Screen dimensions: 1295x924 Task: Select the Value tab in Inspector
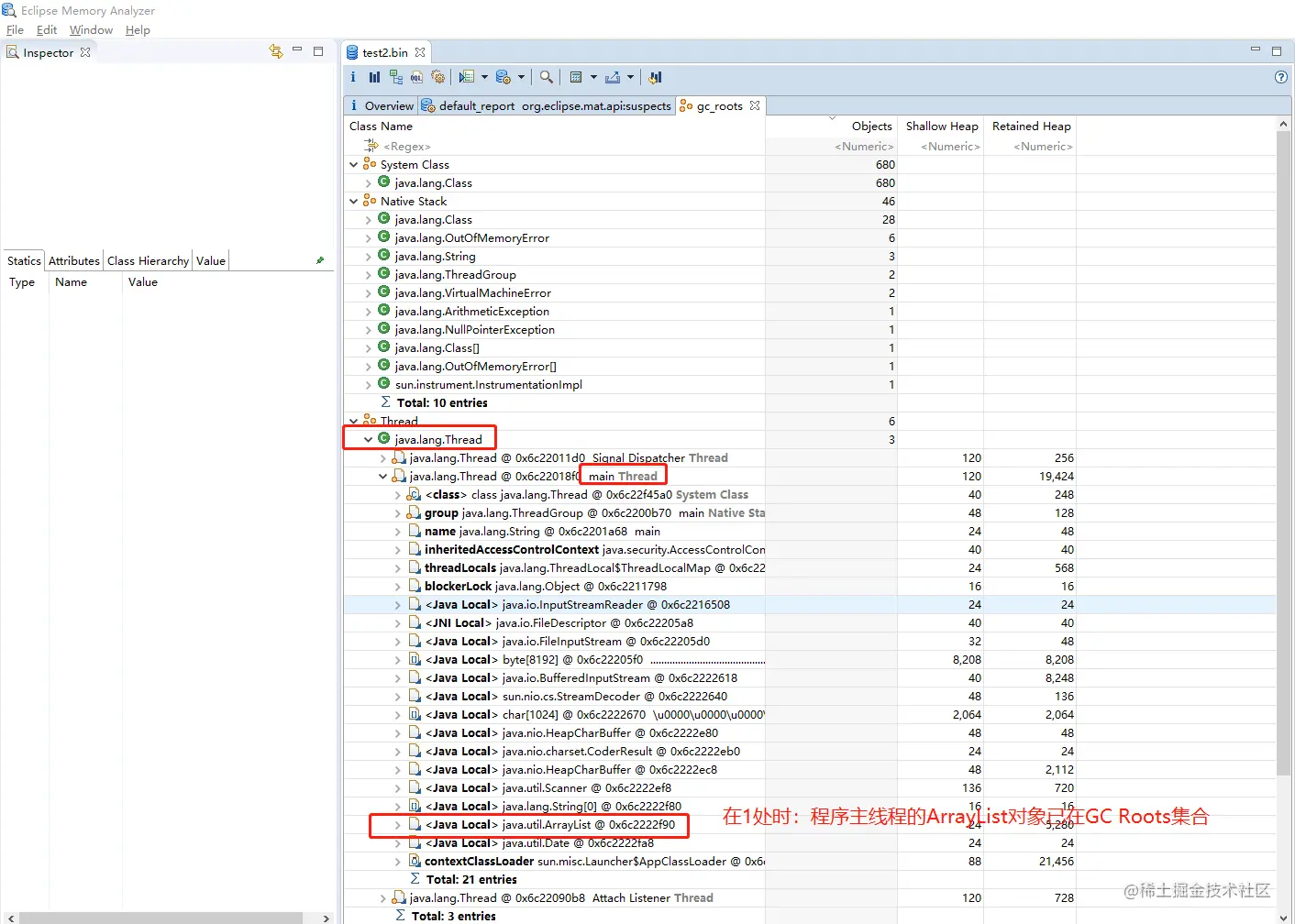click(211, 260)
